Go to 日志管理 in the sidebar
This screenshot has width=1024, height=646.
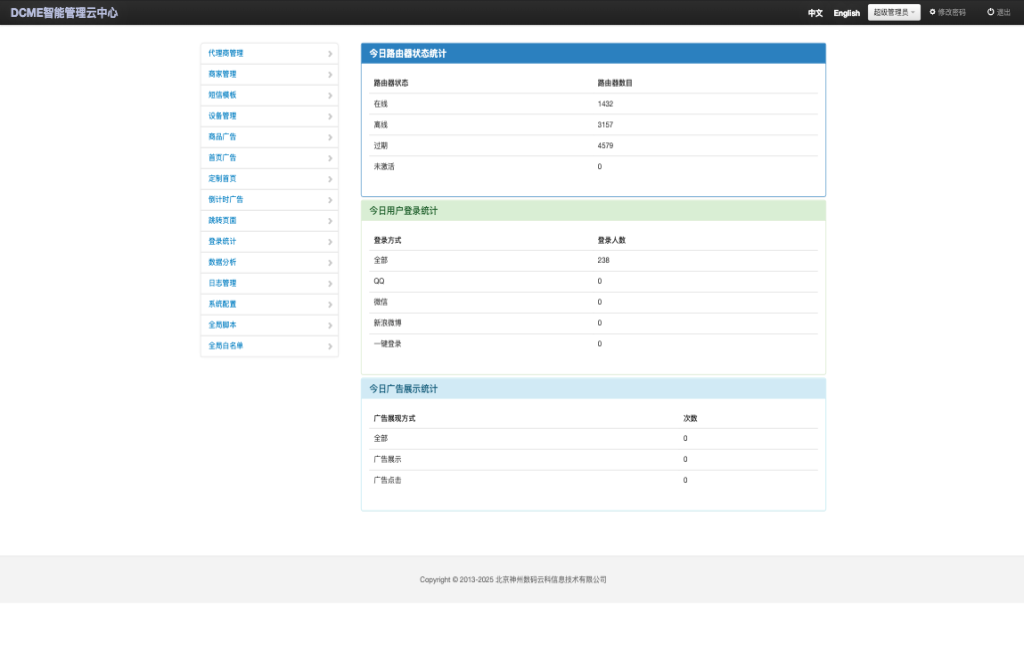pyautogui.click(x=222, y=283)
